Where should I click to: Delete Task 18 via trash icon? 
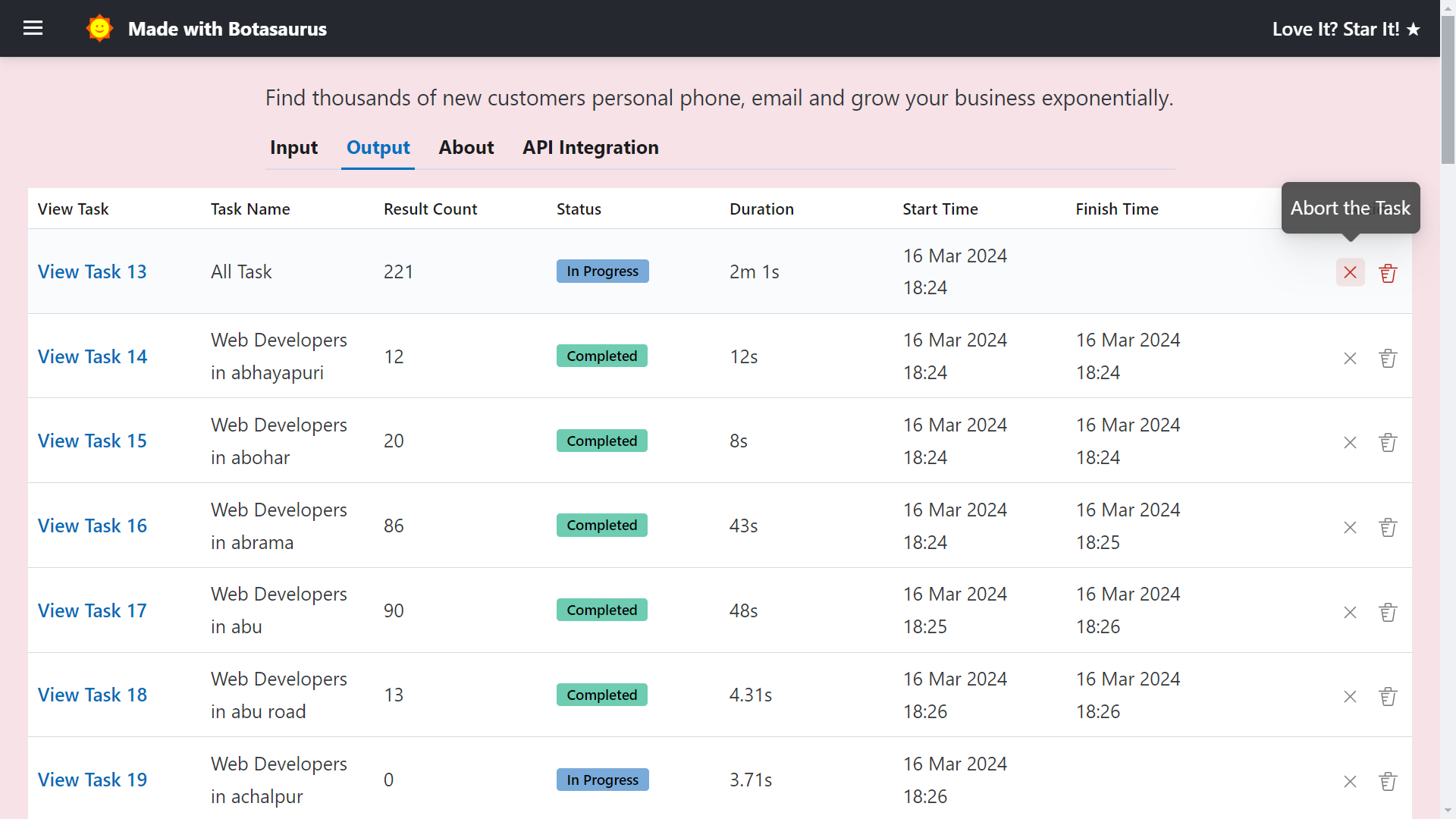[1388, 696]
